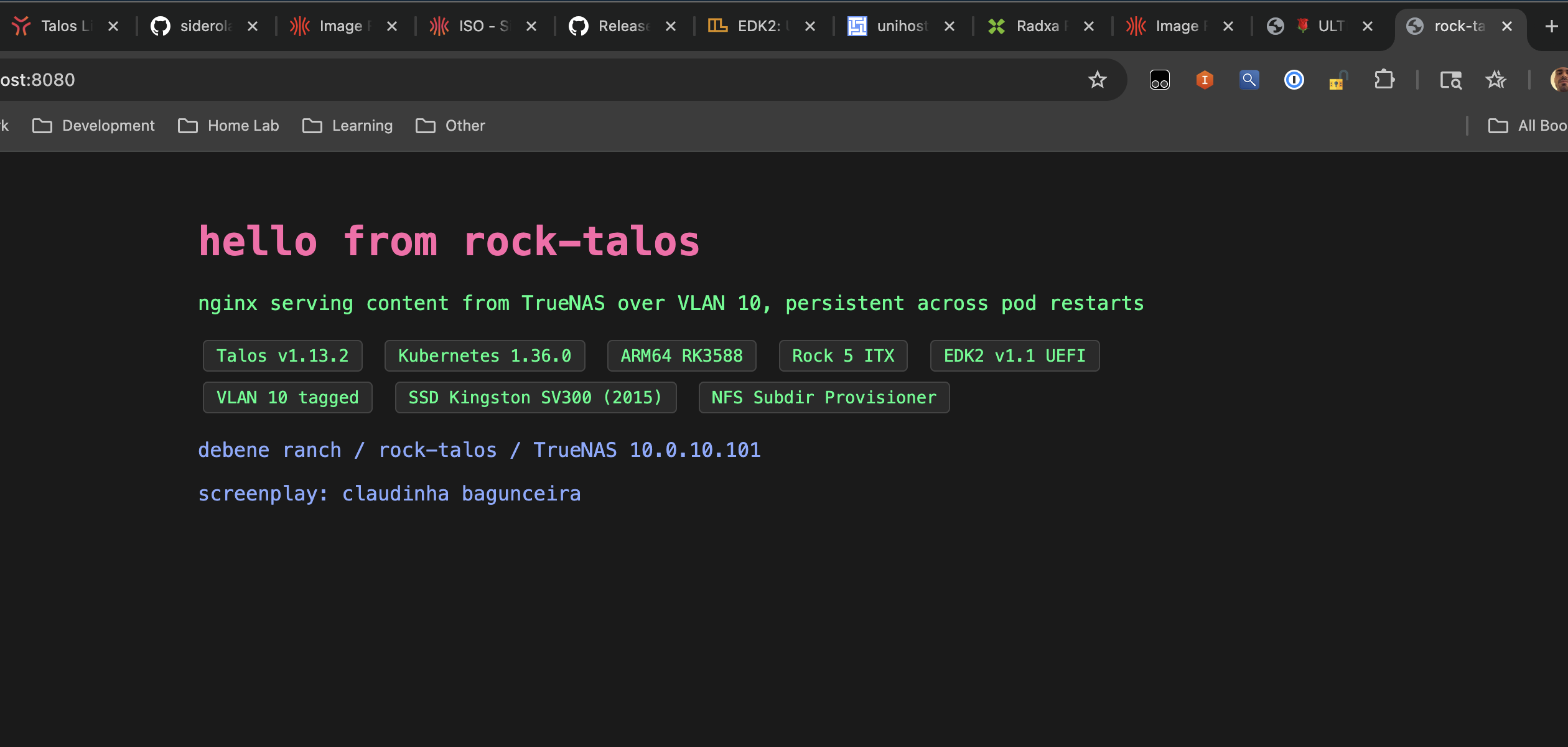Close the Releases tab
The image size is (1568, 747).
pos(671,26)
